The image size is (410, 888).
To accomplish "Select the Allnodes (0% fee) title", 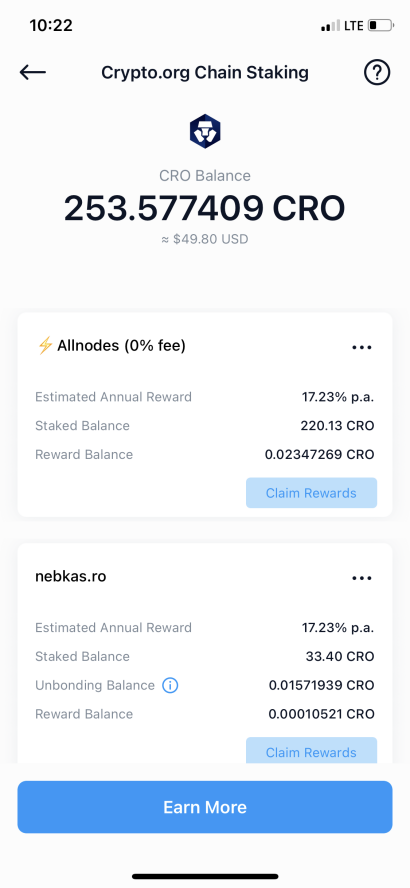I will click(121, 345).
